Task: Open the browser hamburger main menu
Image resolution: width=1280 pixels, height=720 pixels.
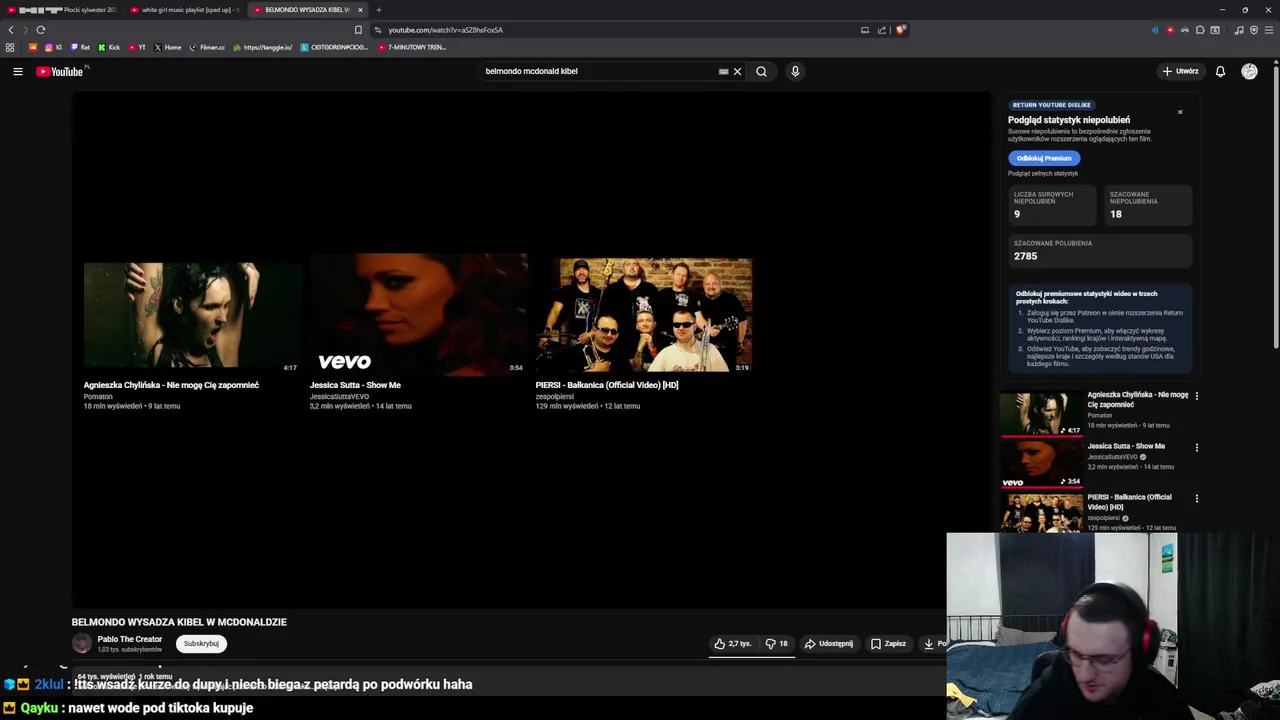Action: 1269,30
